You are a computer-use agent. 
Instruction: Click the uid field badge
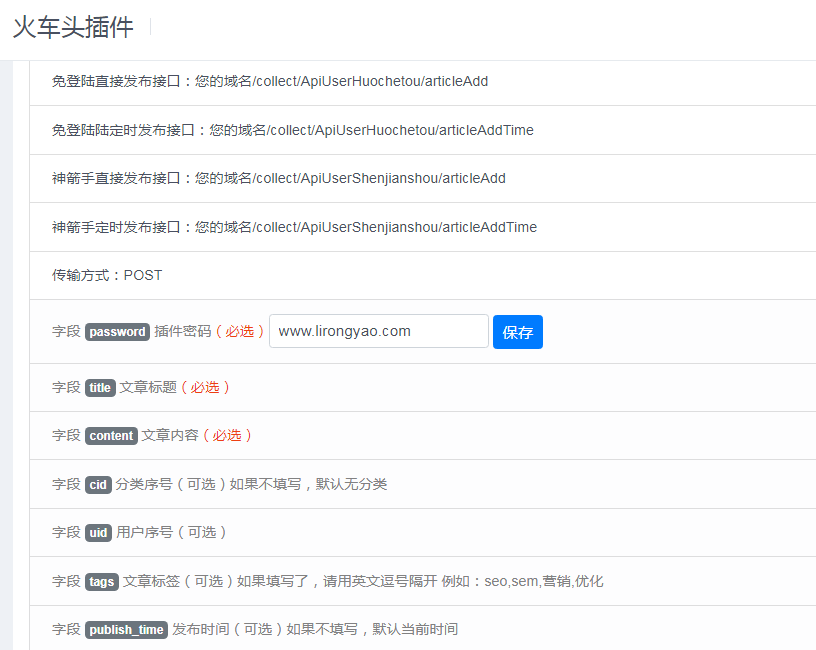click(x=98, y=532)
